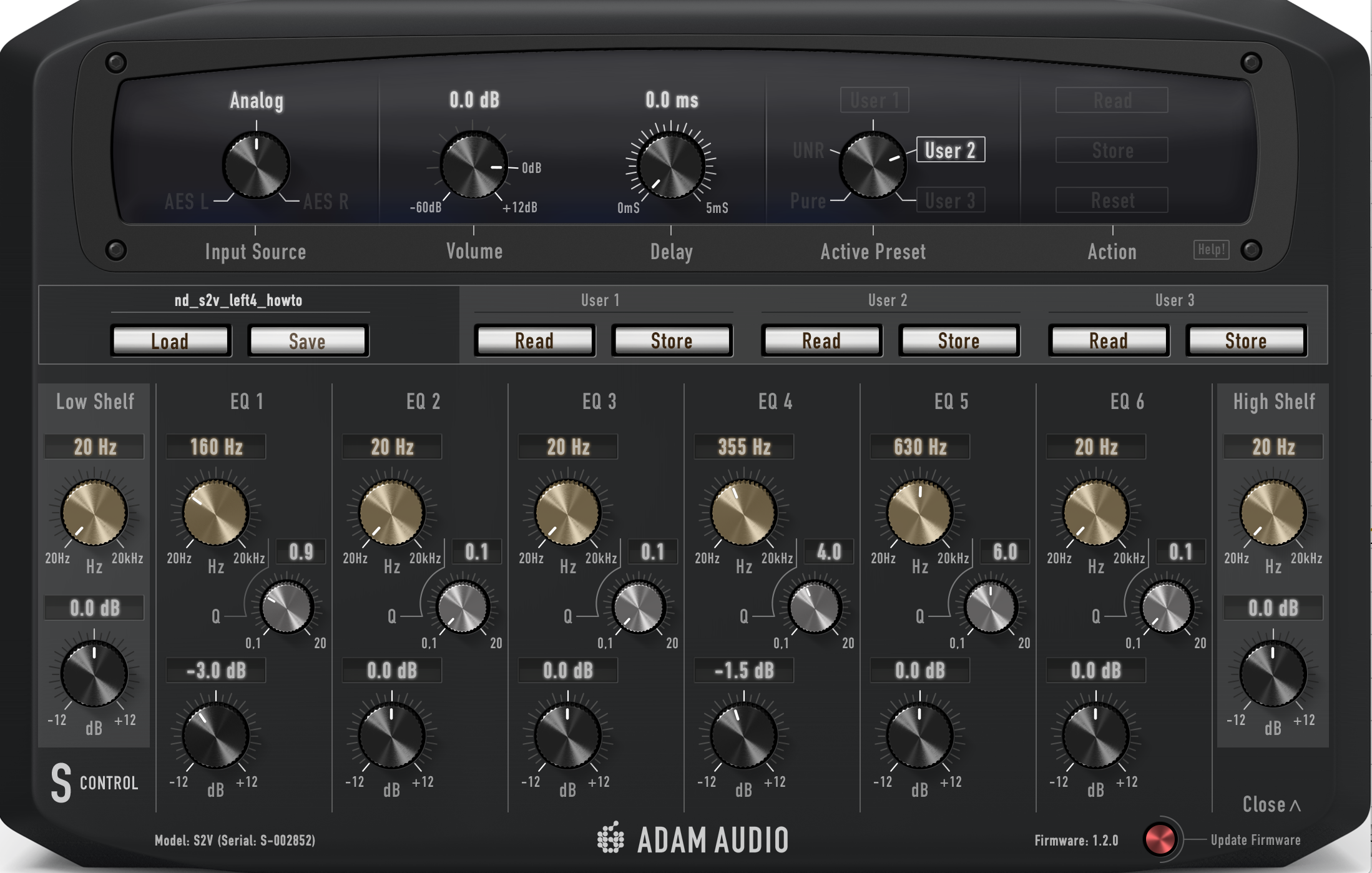Load a preset file

click(170, 341)
